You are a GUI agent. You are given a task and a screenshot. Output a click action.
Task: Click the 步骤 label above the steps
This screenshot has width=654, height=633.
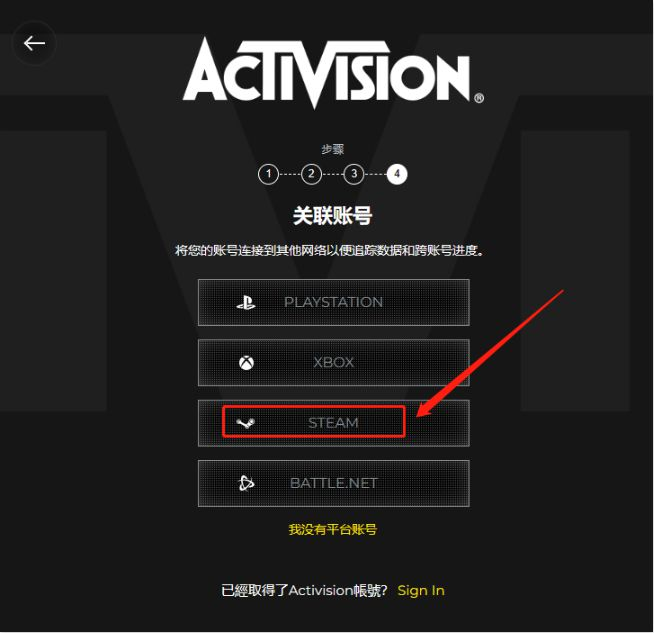(332, 149)
